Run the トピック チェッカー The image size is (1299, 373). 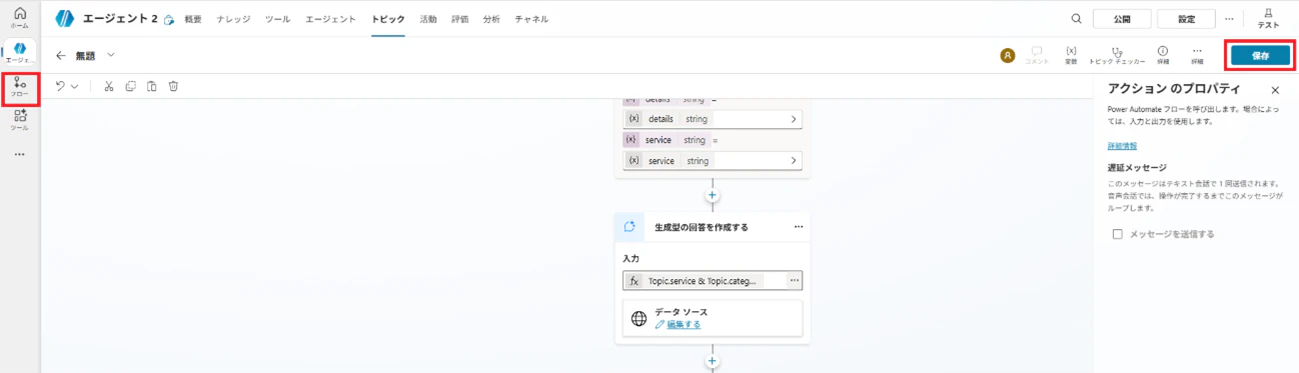pos(1117,56)
